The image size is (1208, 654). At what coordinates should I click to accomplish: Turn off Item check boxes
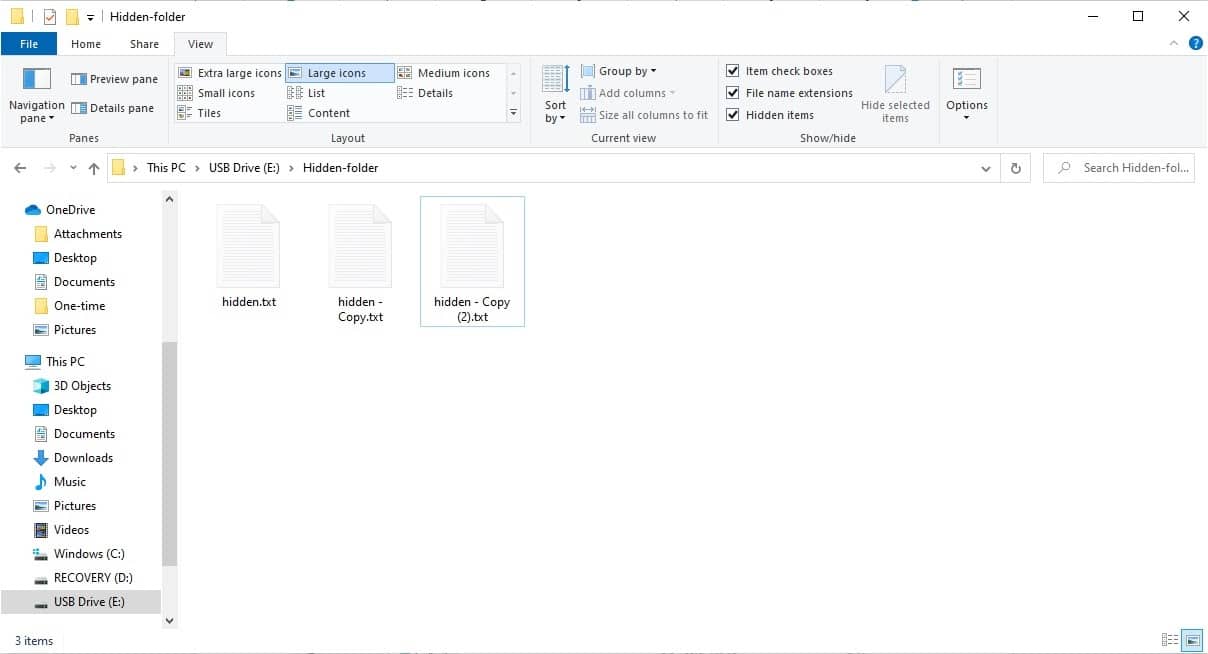(733, 70)
